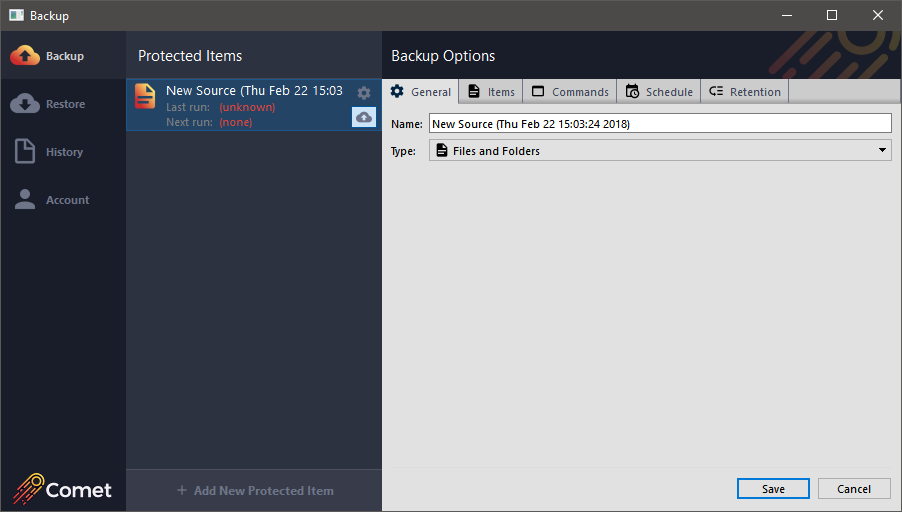902x512 pixels.
Task: Click the cloud backup-now icon on New Source
Action: [364, 117]
